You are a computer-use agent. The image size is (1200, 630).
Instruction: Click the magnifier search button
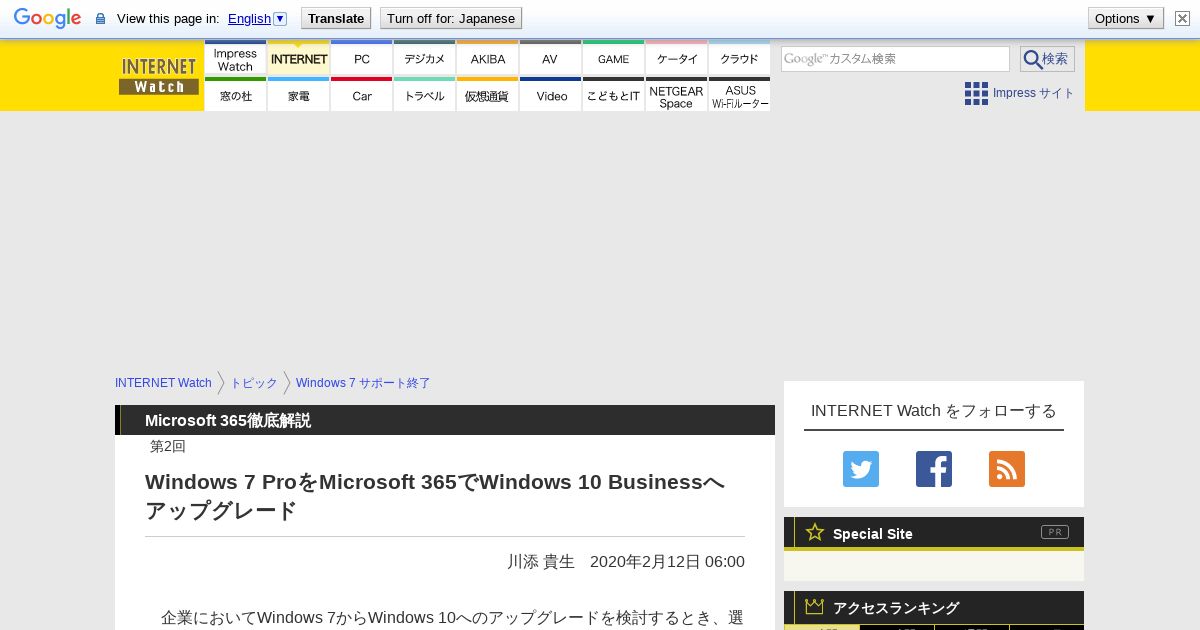(1047, 59)
